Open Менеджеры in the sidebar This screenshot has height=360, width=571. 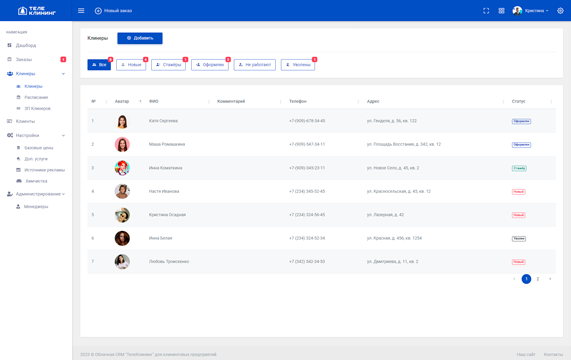[36, 206]
